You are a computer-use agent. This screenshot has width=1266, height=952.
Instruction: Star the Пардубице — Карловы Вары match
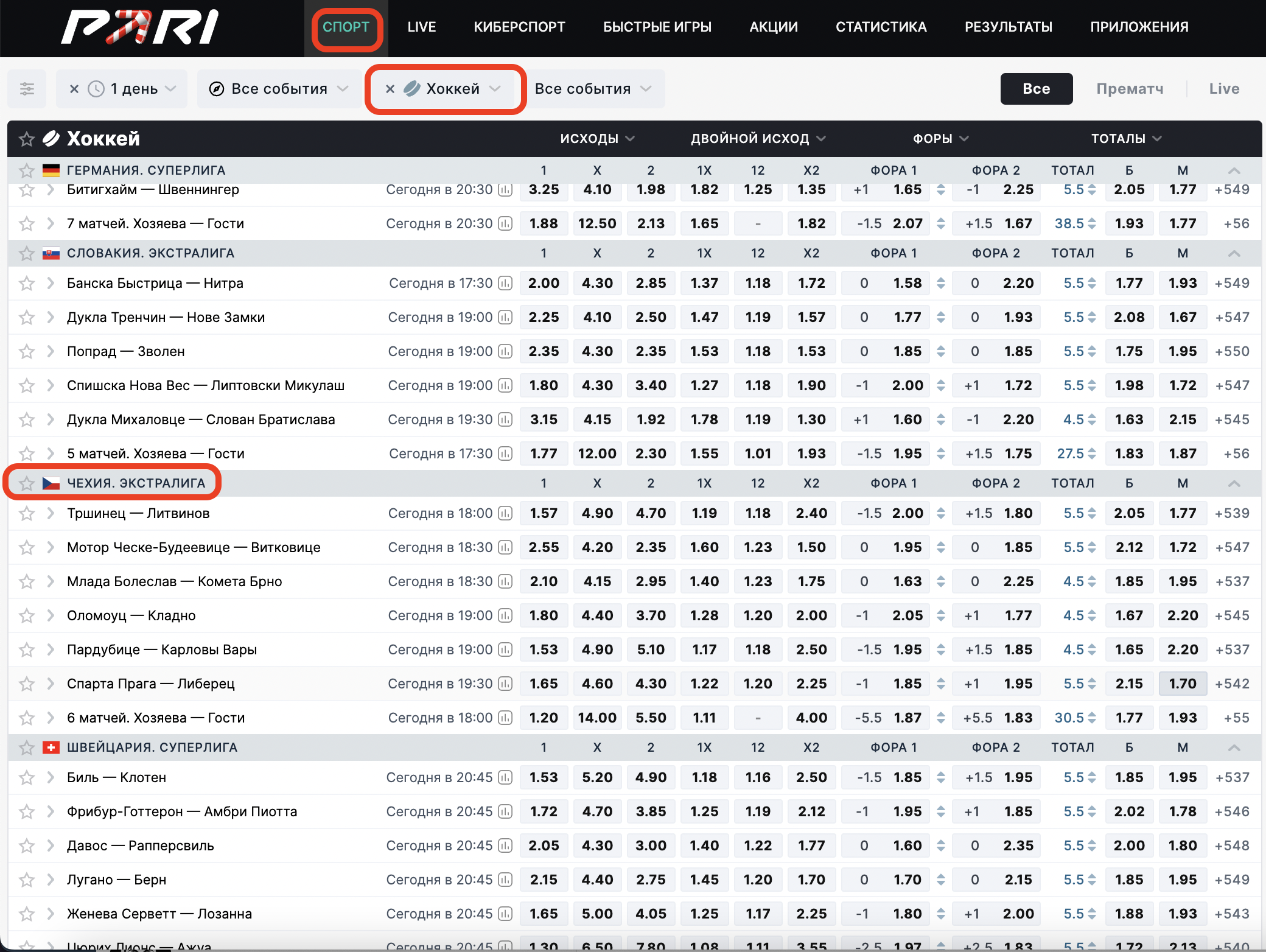[27, 649]
